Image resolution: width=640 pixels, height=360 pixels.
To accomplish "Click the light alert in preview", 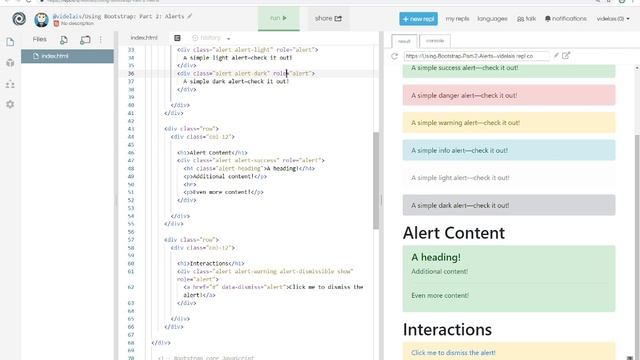I will 509,178.
